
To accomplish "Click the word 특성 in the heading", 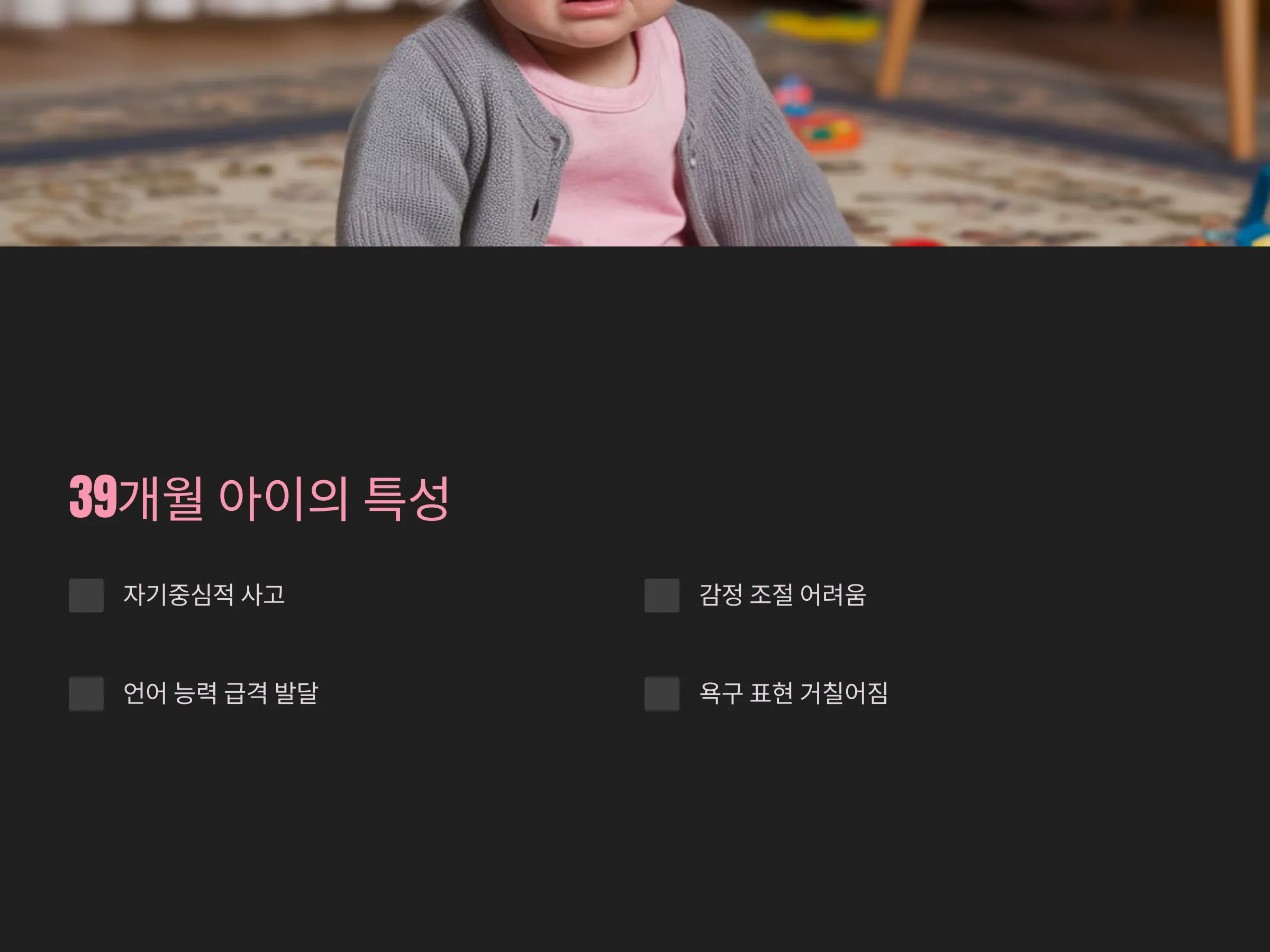I will pos(406,498).
